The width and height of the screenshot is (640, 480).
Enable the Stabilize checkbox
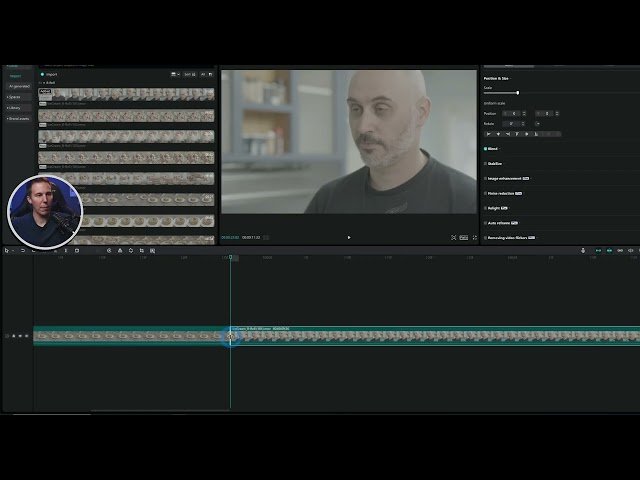486,164
